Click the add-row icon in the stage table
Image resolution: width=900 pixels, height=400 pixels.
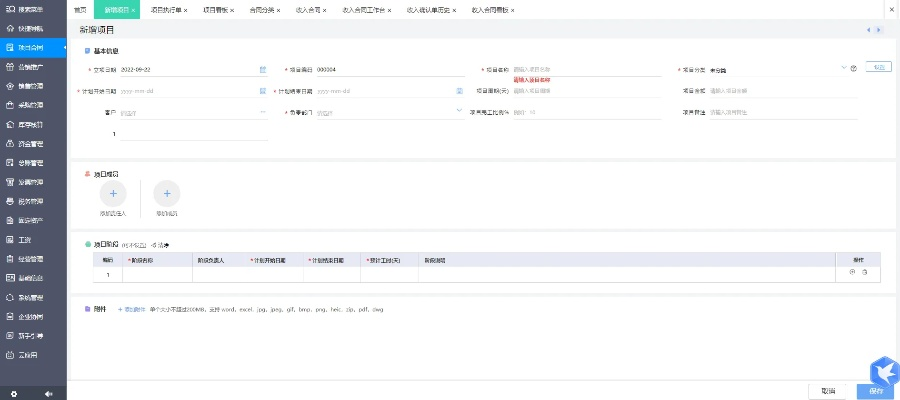click(852, 273)
